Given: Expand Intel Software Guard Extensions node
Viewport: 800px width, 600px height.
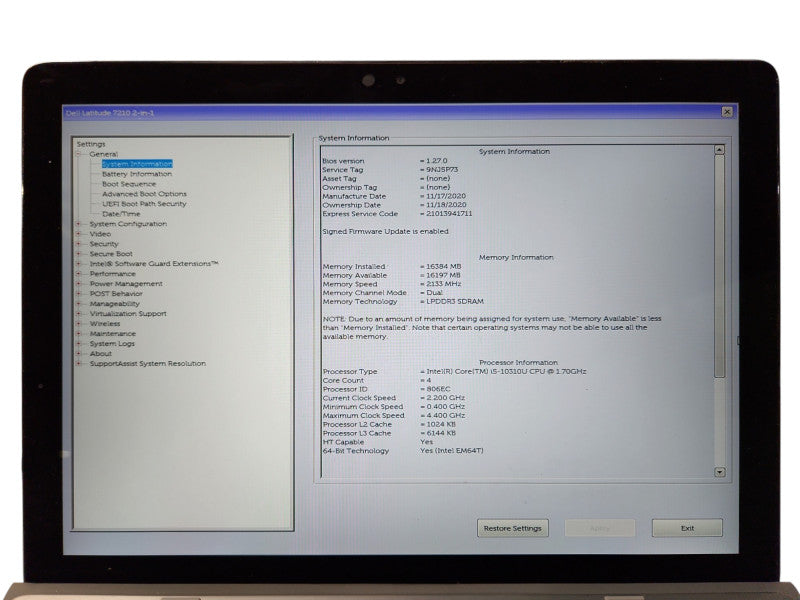Looking at the screenshot, I should click(79, 264).
